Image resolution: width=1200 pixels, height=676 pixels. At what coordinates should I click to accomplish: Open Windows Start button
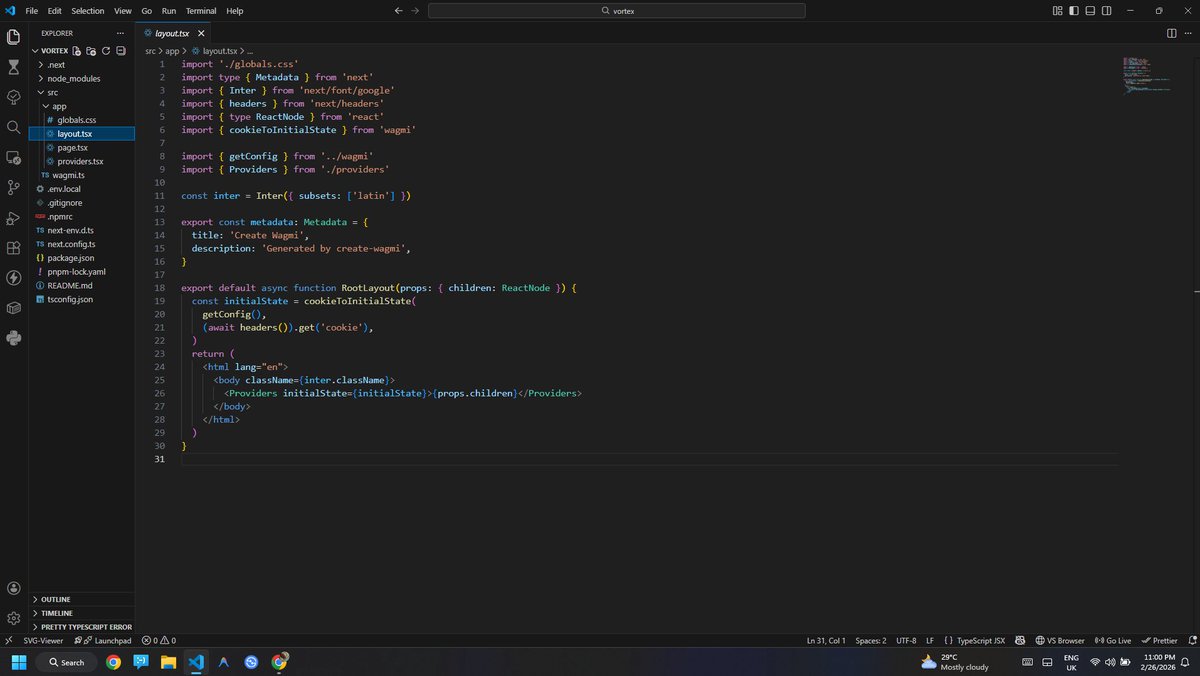(x=19, y=662)
